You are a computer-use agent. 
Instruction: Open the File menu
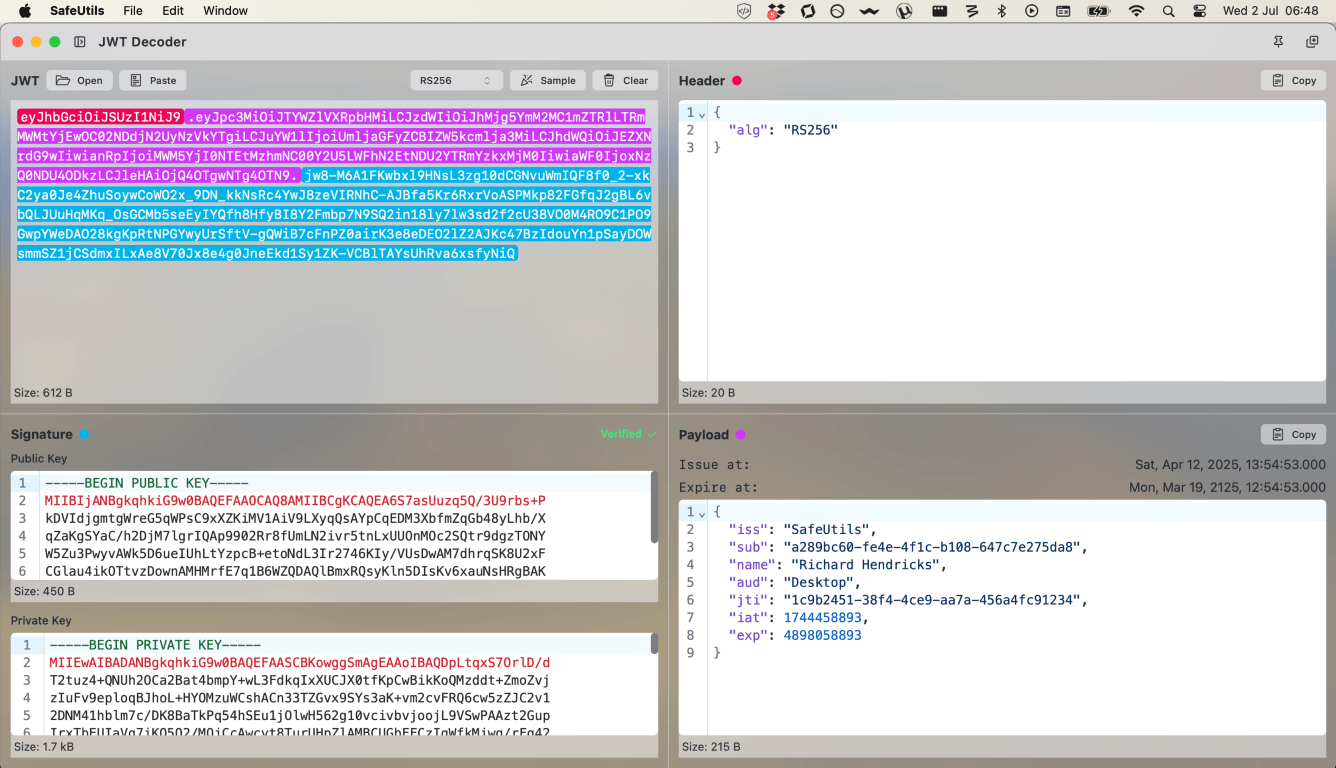133,11
